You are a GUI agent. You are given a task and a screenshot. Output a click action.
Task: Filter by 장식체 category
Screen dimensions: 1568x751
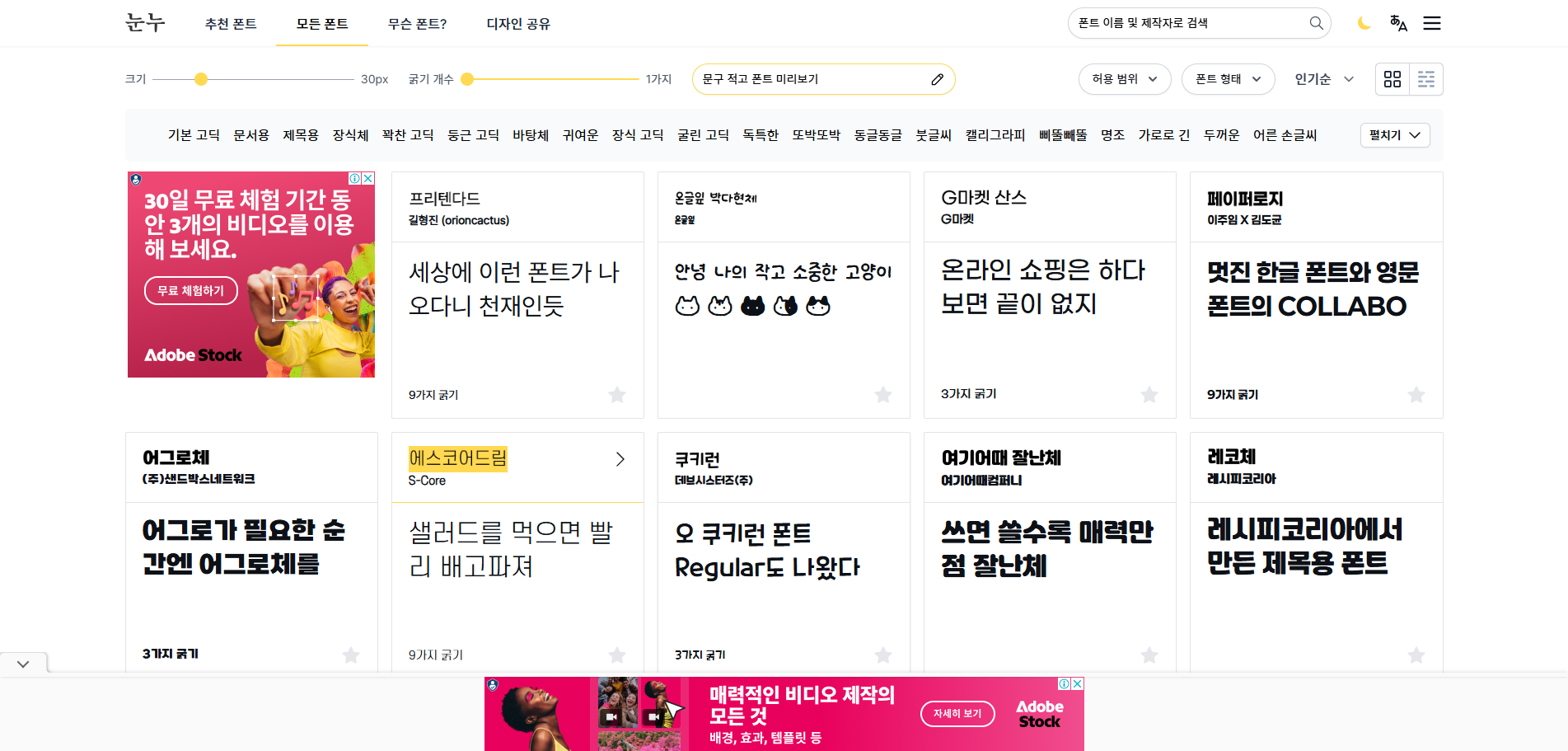[350, 135]
